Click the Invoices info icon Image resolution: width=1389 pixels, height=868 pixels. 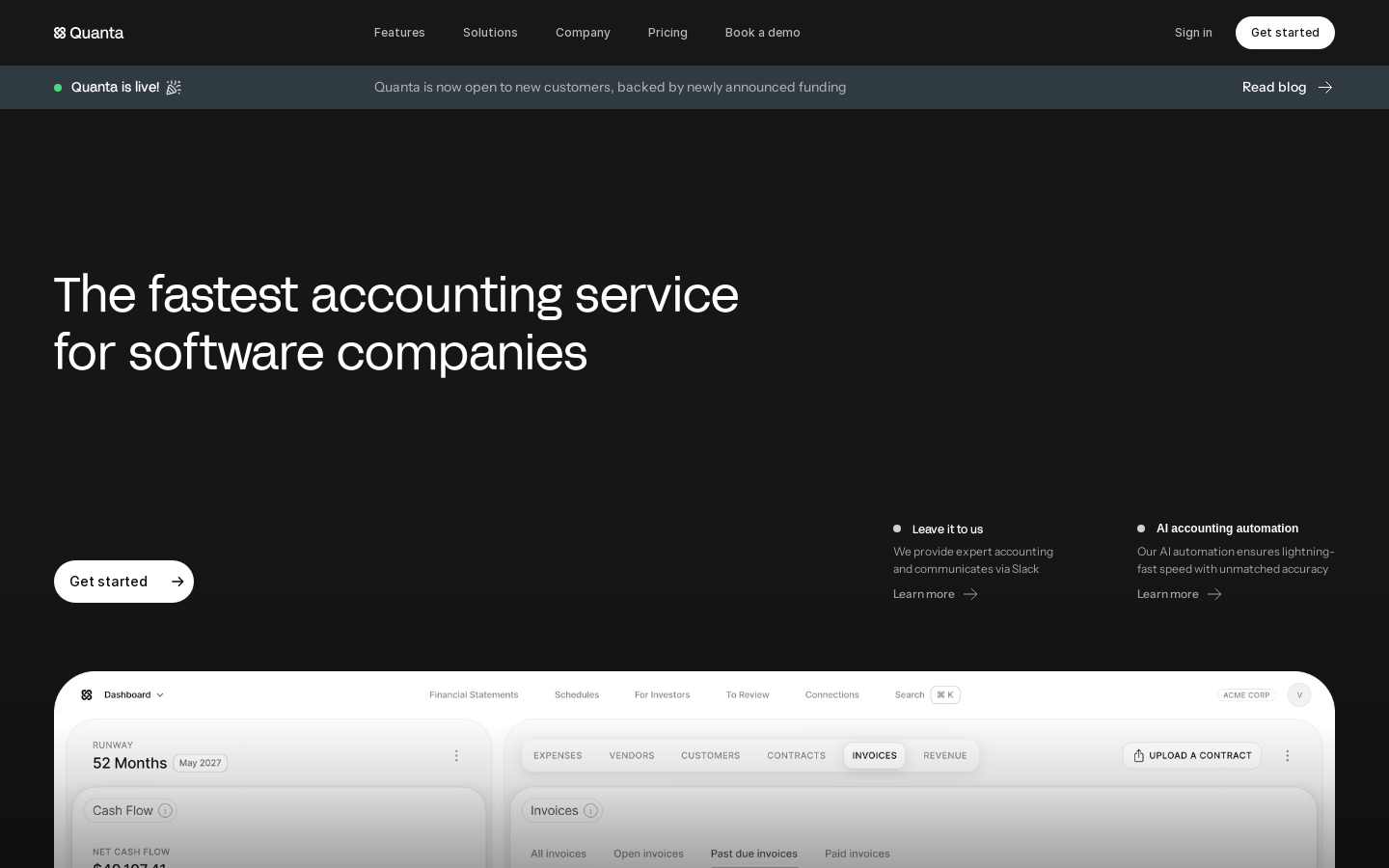(x=590, y=811)
